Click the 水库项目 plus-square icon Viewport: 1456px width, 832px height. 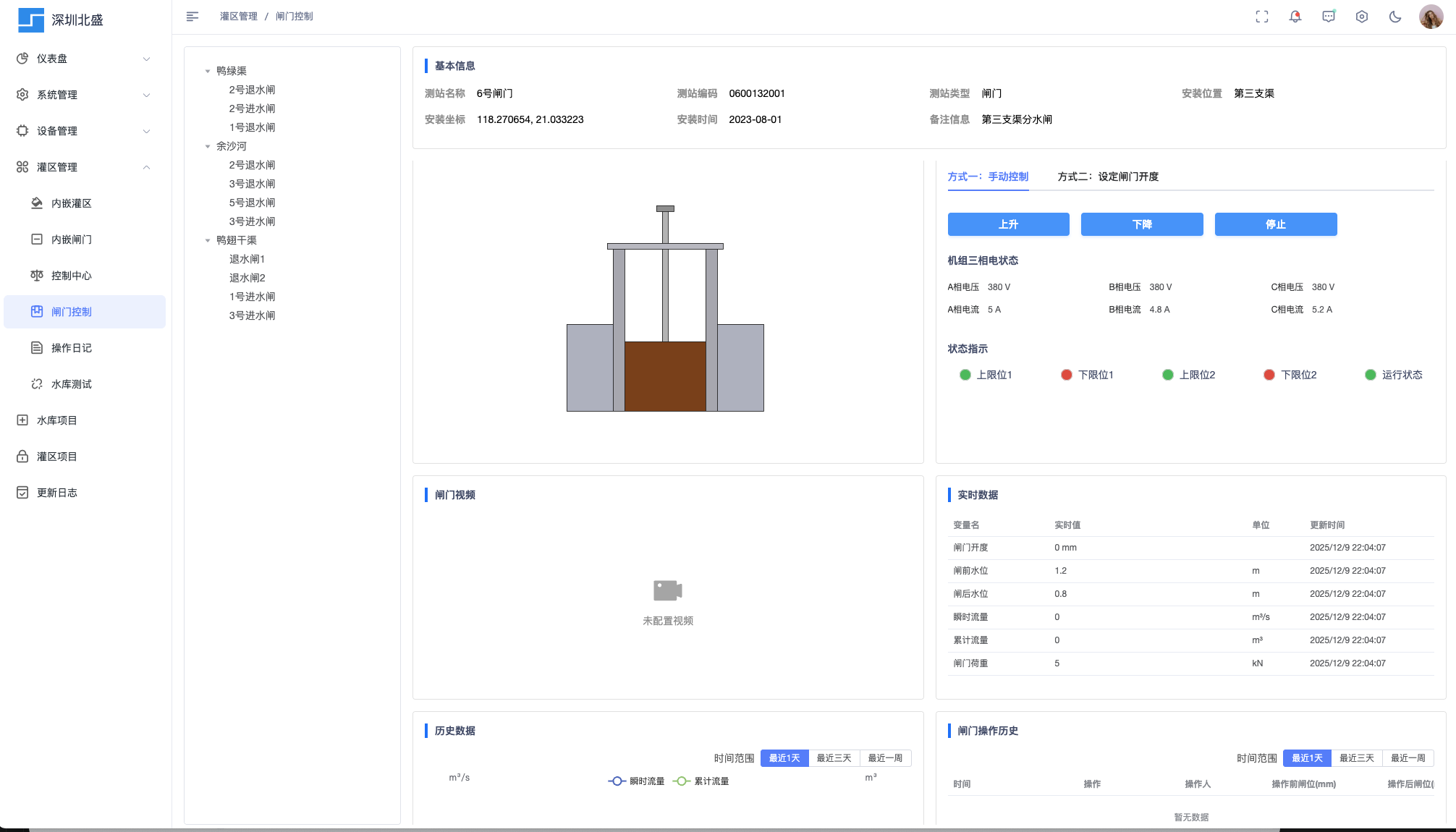22,420
